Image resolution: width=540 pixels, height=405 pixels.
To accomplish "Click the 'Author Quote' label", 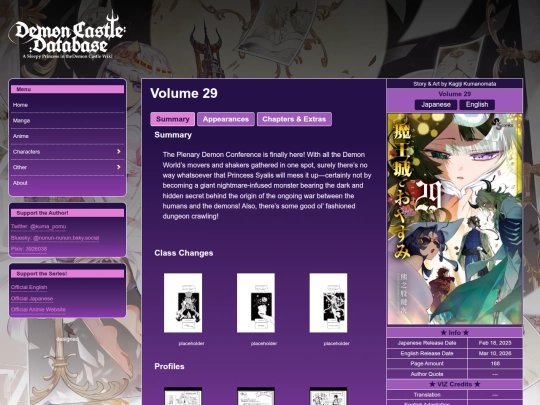I will (427, 374).
